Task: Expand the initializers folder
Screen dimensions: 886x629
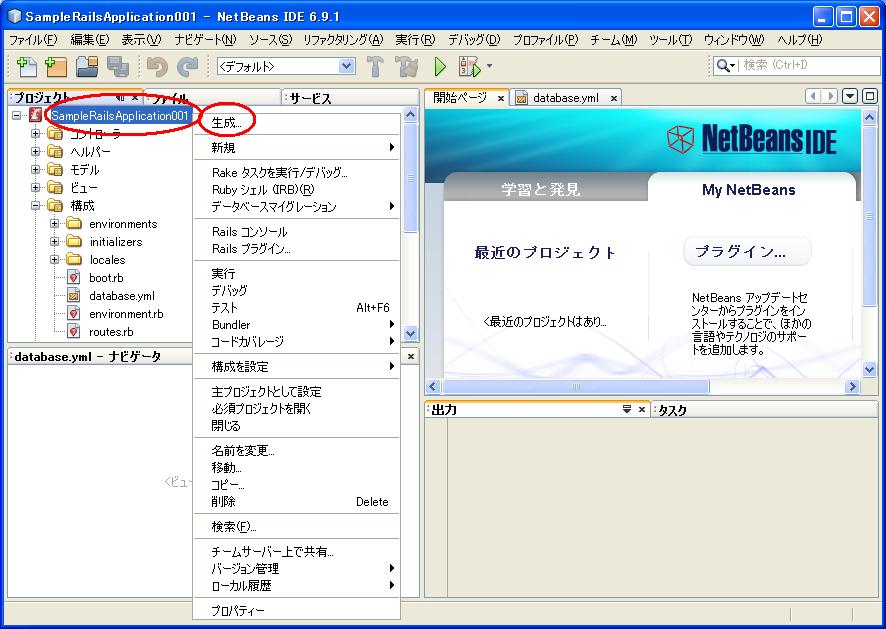Action: [x=54, y=242]
